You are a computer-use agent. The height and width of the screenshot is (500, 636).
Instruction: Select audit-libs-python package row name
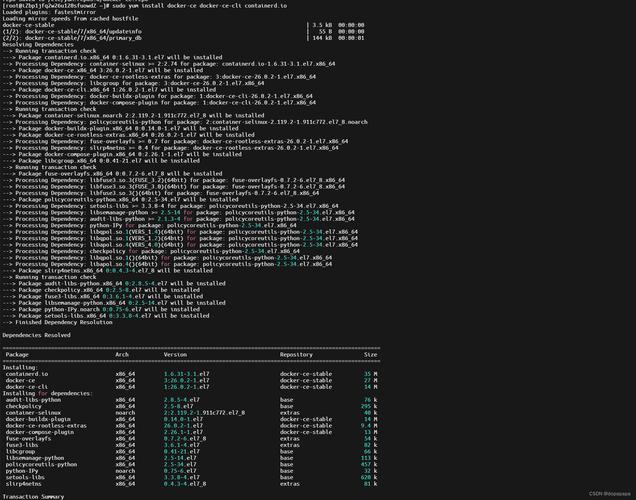(34, 400)
